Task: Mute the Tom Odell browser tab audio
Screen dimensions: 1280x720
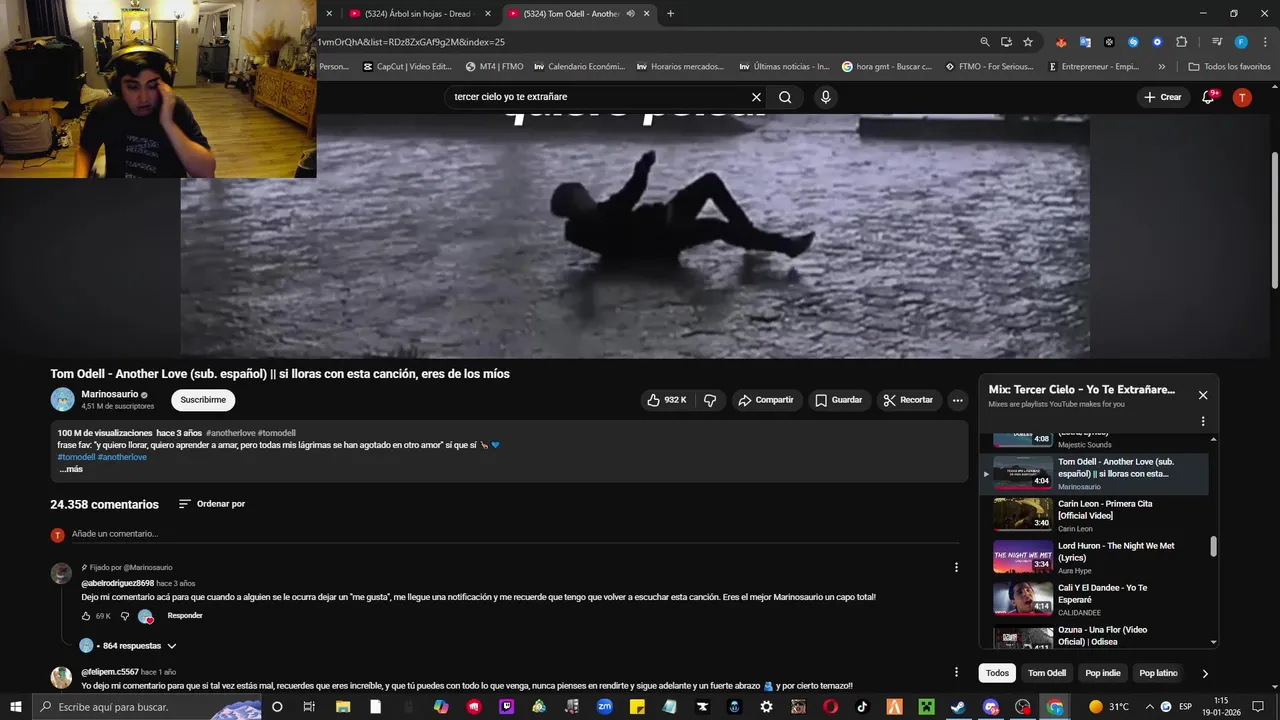Action: [630, 14]
